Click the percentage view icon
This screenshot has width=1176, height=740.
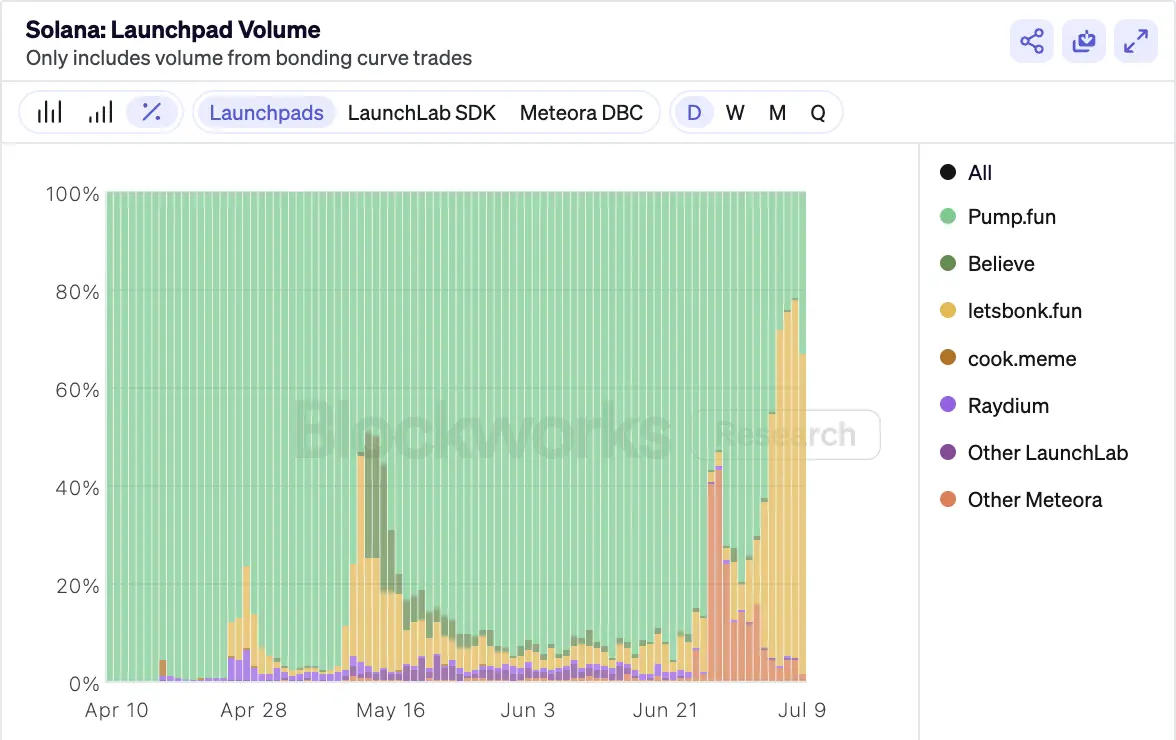[152, 112]
